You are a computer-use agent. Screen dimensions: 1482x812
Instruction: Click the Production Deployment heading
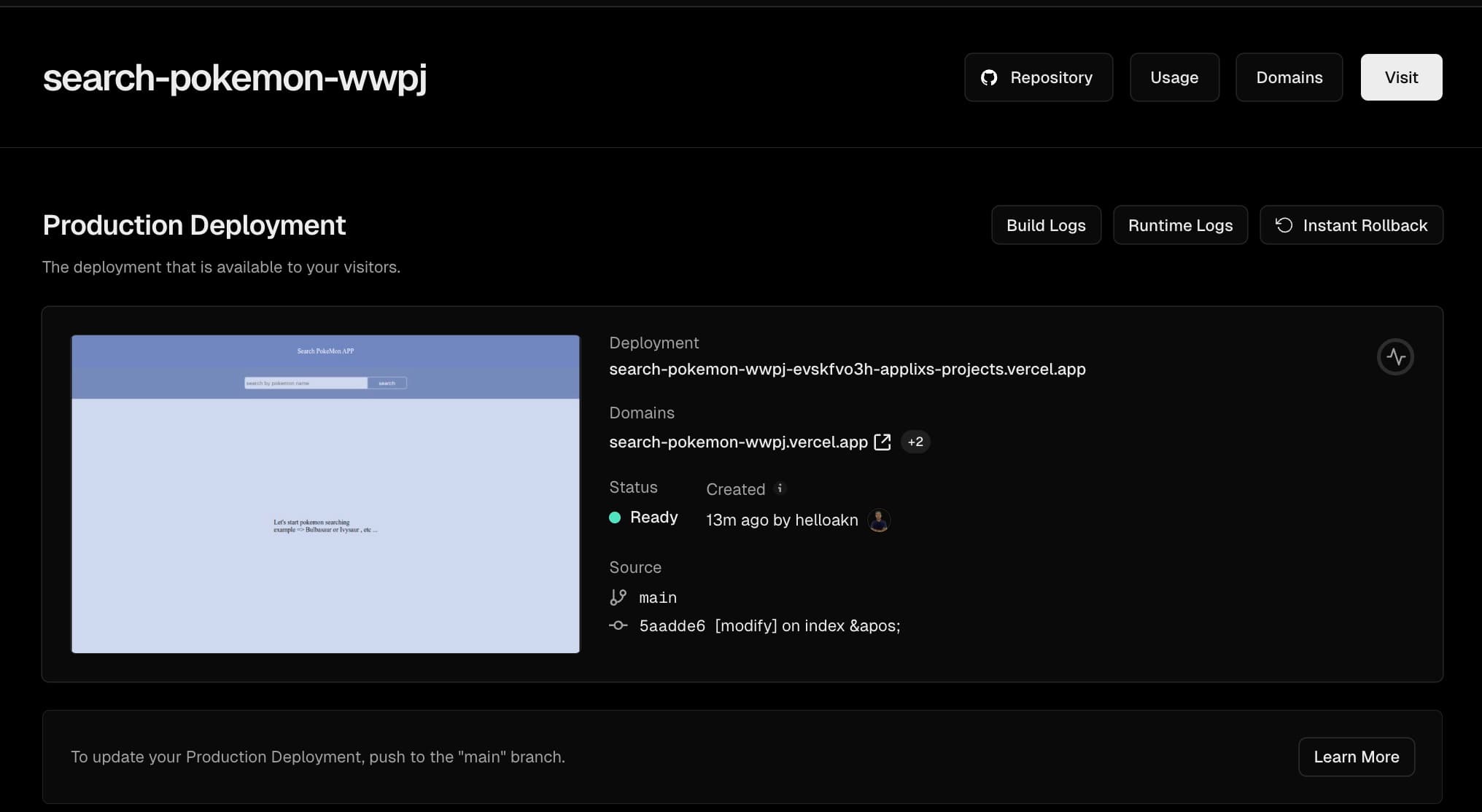pyautogui.click(x=194, y=225)
